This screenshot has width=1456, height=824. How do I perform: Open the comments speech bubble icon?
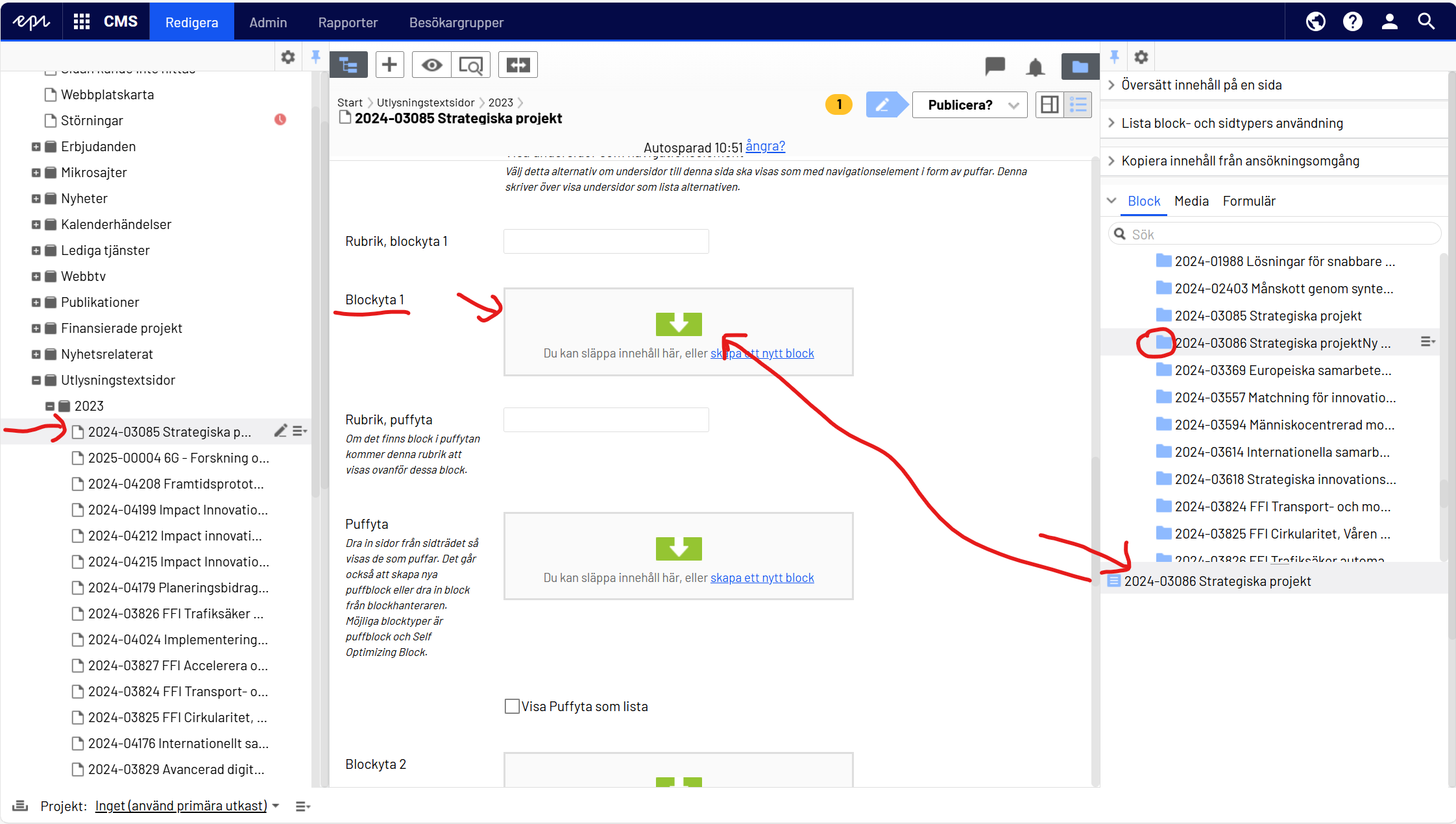(995, 66)
